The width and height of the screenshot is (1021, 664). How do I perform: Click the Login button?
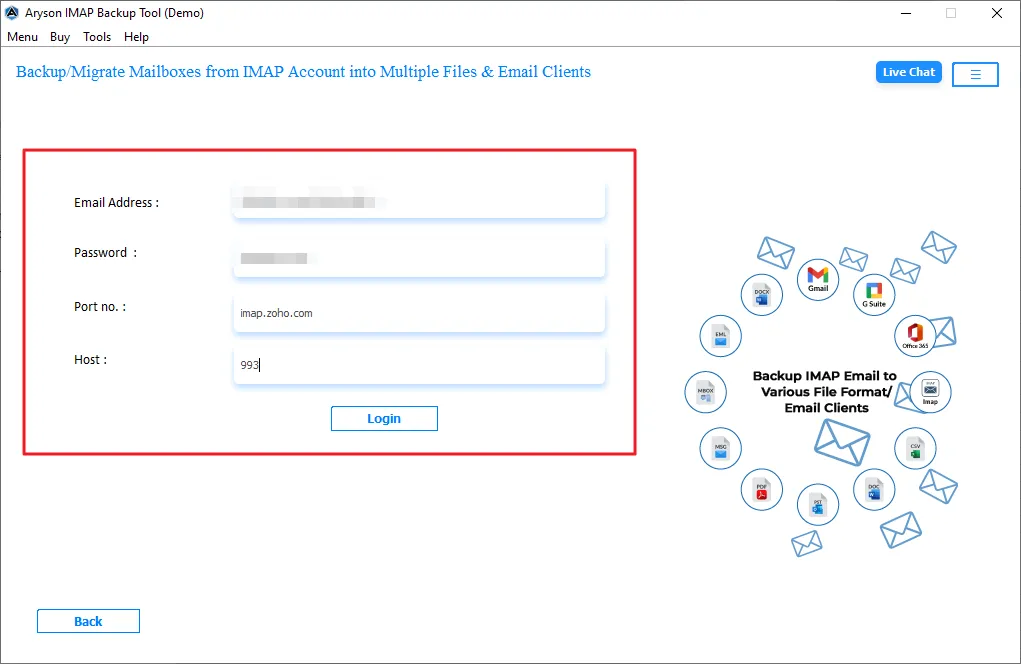pos(384,419)
